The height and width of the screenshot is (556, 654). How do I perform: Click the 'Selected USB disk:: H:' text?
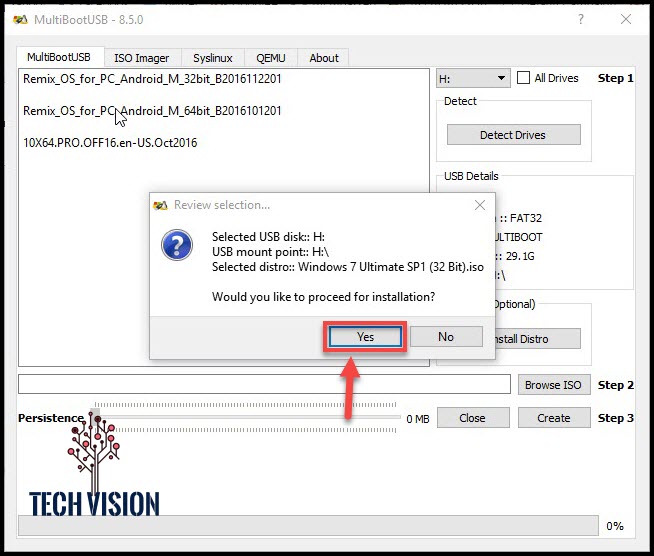coord(268,237)
